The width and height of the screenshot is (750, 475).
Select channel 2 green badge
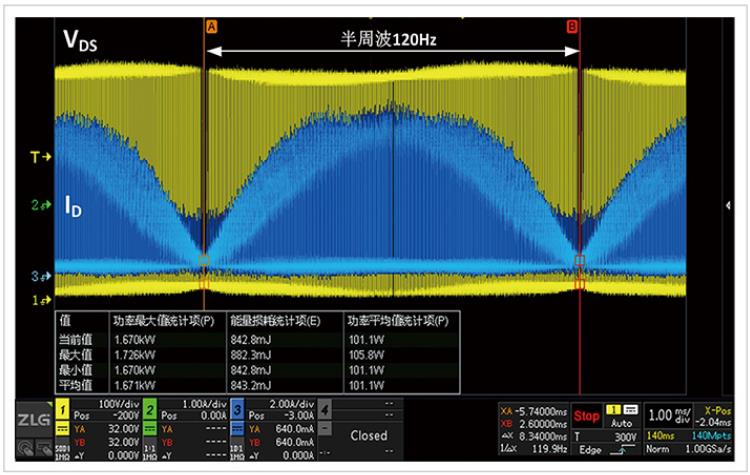[146, 408]
